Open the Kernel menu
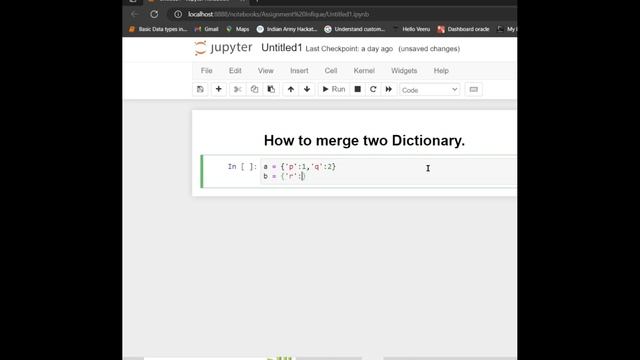 pyautogui.click(x=364, y=71)
